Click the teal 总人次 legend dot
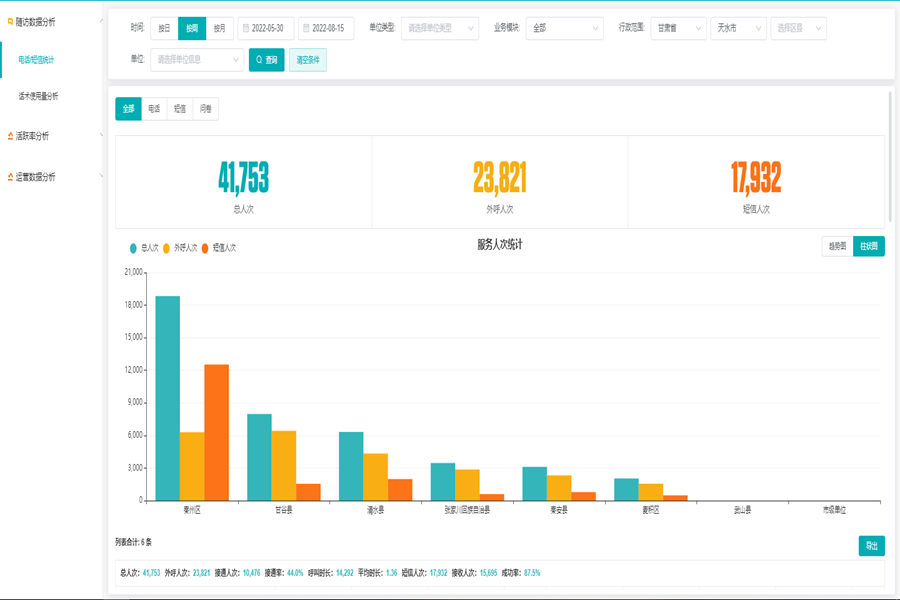Viewport: 900px width, 600px height. (134, 247)
